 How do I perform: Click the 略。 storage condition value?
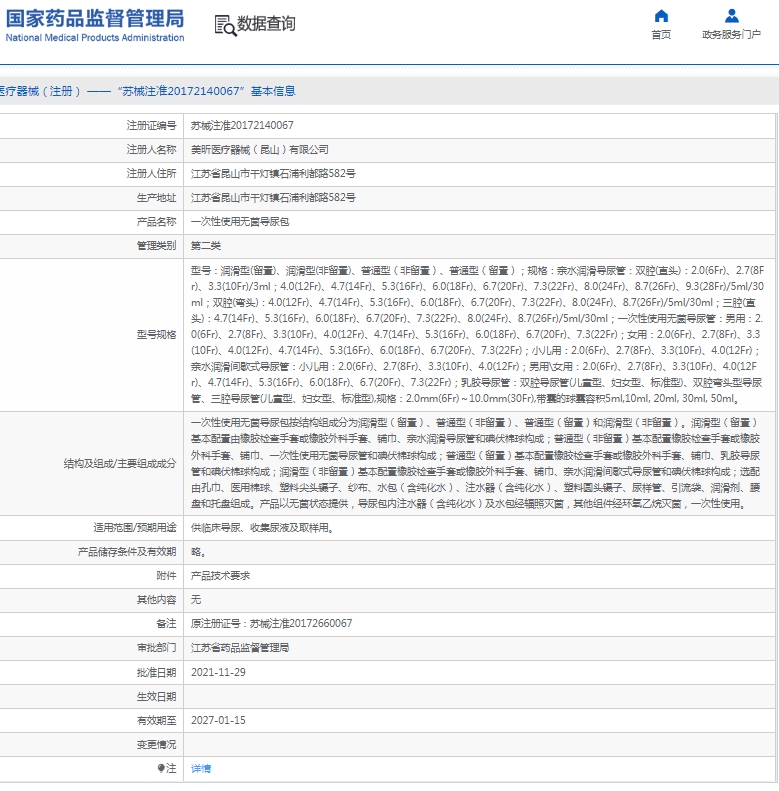click(198, 552)
